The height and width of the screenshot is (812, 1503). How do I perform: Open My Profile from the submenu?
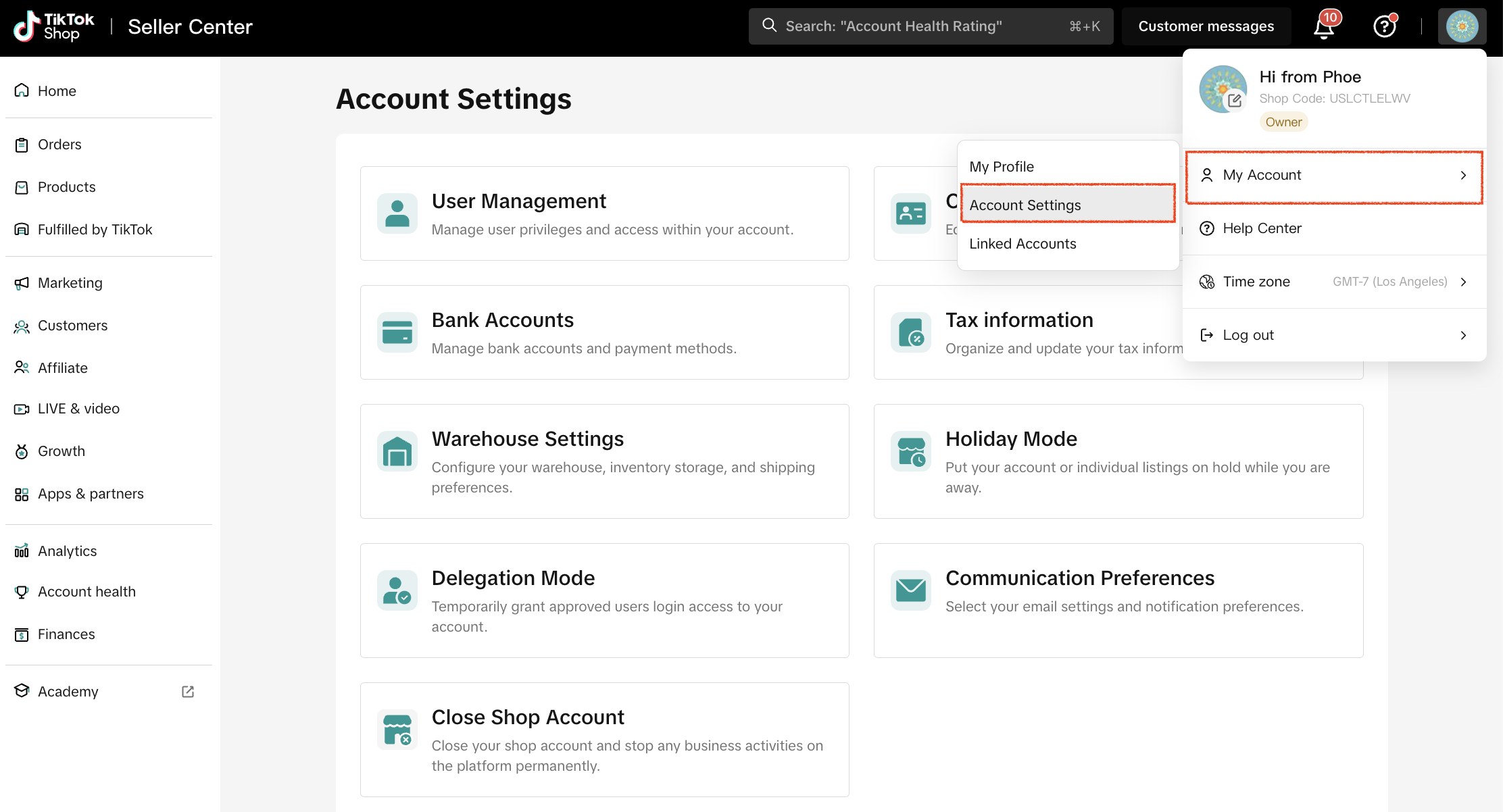(1002, 167)
